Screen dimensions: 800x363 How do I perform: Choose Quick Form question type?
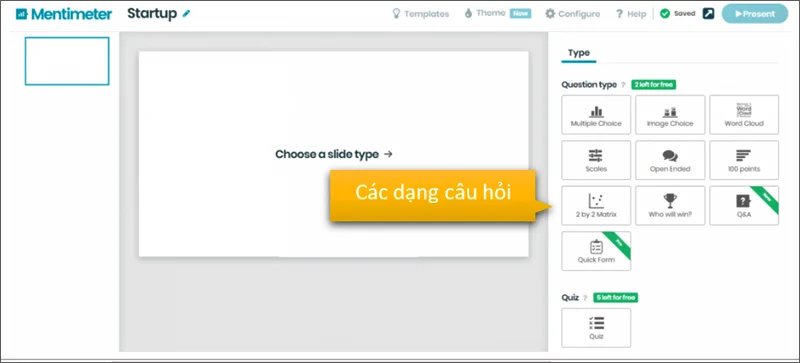click(x=596, y=251)
